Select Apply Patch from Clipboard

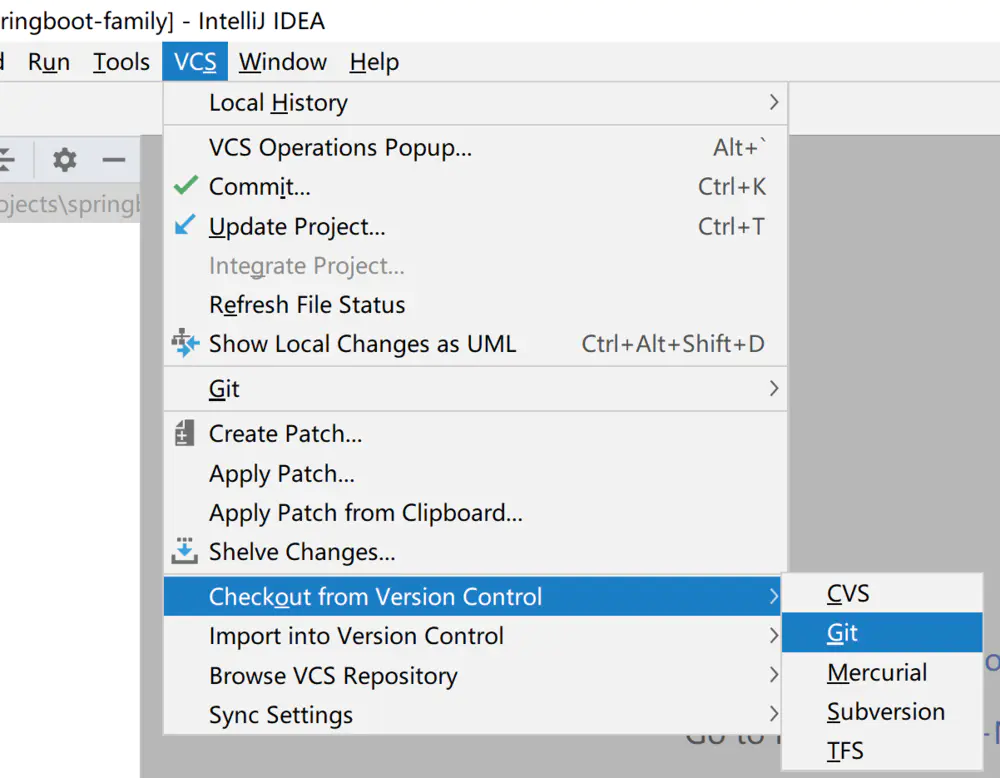tap(476, 513)
